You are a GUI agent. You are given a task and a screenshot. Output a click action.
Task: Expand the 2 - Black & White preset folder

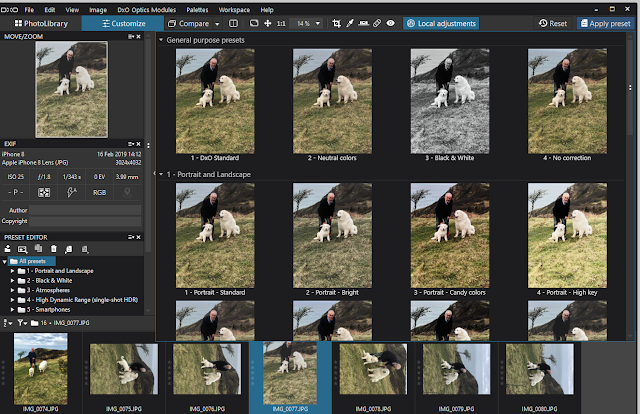click(13, 280)
